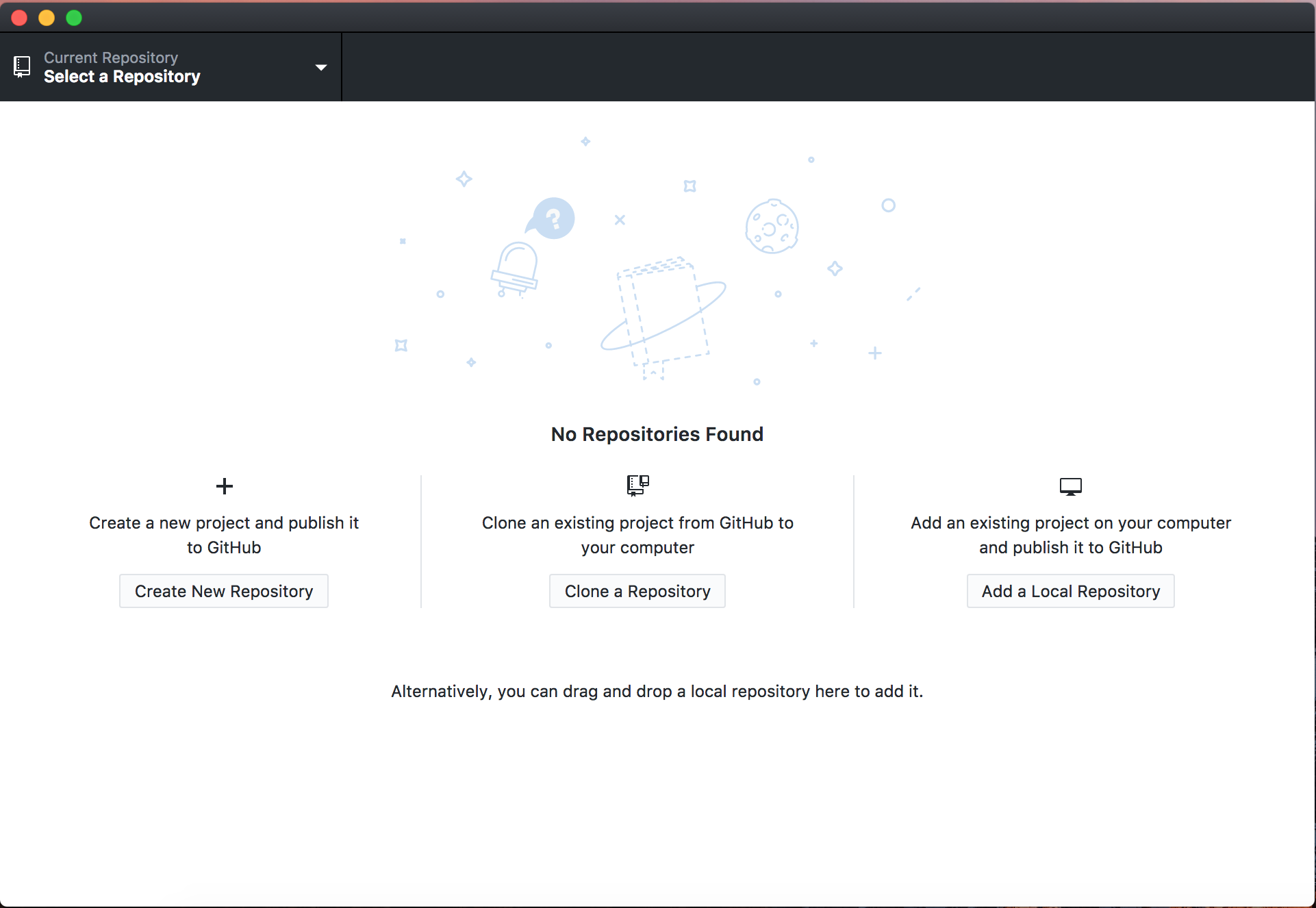Click the clone repository icon
Image resolution: width=1316 pixels, height=908 pixels.
pos(637,485)
